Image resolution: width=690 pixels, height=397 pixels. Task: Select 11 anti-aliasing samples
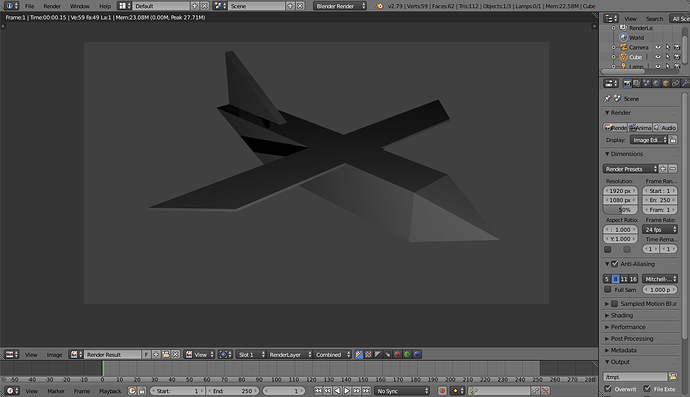pyautogui.click(x=624, y=279)
